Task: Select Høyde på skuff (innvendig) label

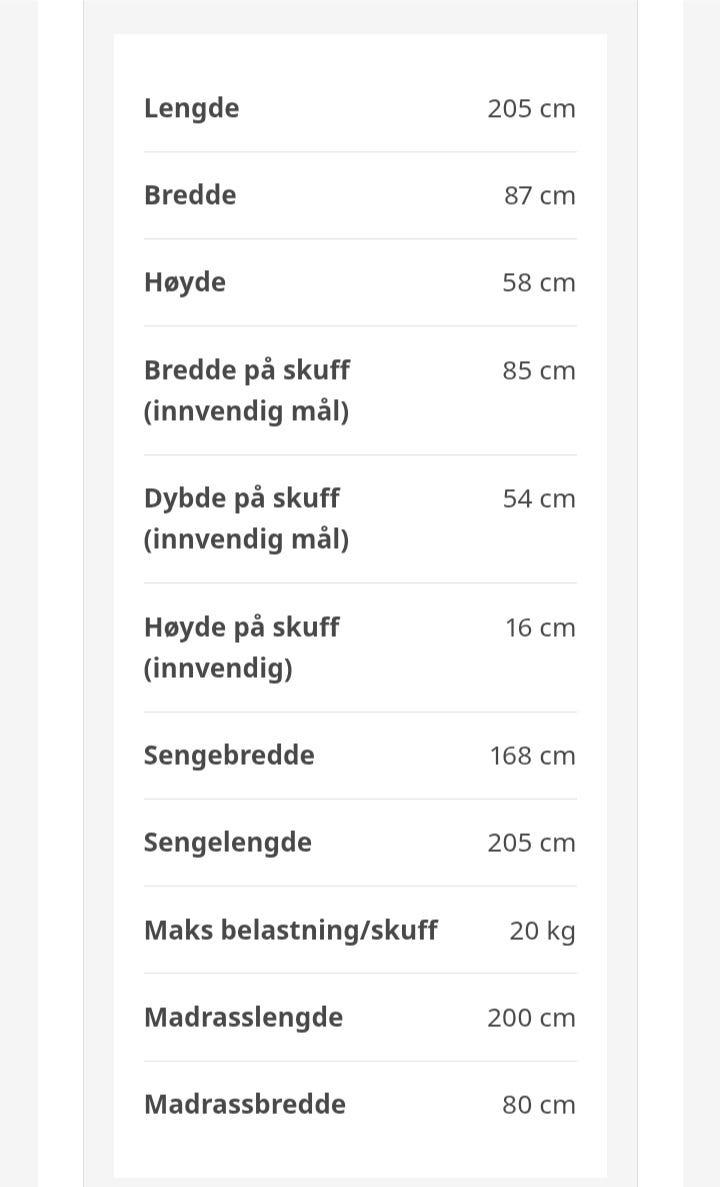Action: (x=242, y=647)
